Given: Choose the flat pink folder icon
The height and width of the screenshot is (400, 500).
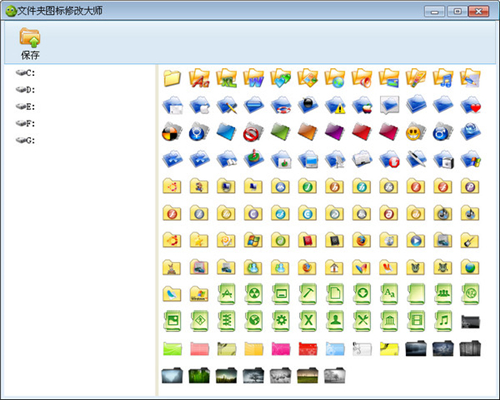Looking at the screenshot, I should click(199, 349).
